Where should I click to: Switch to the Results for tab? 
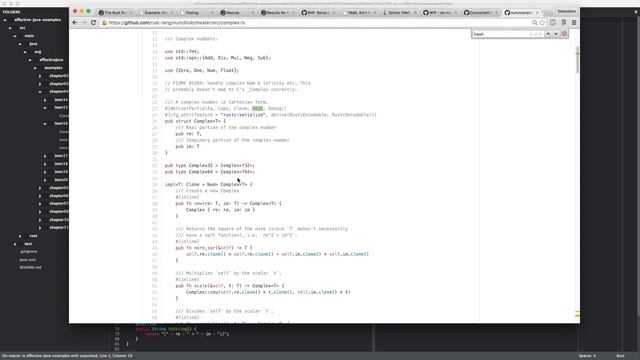[277, 13]
